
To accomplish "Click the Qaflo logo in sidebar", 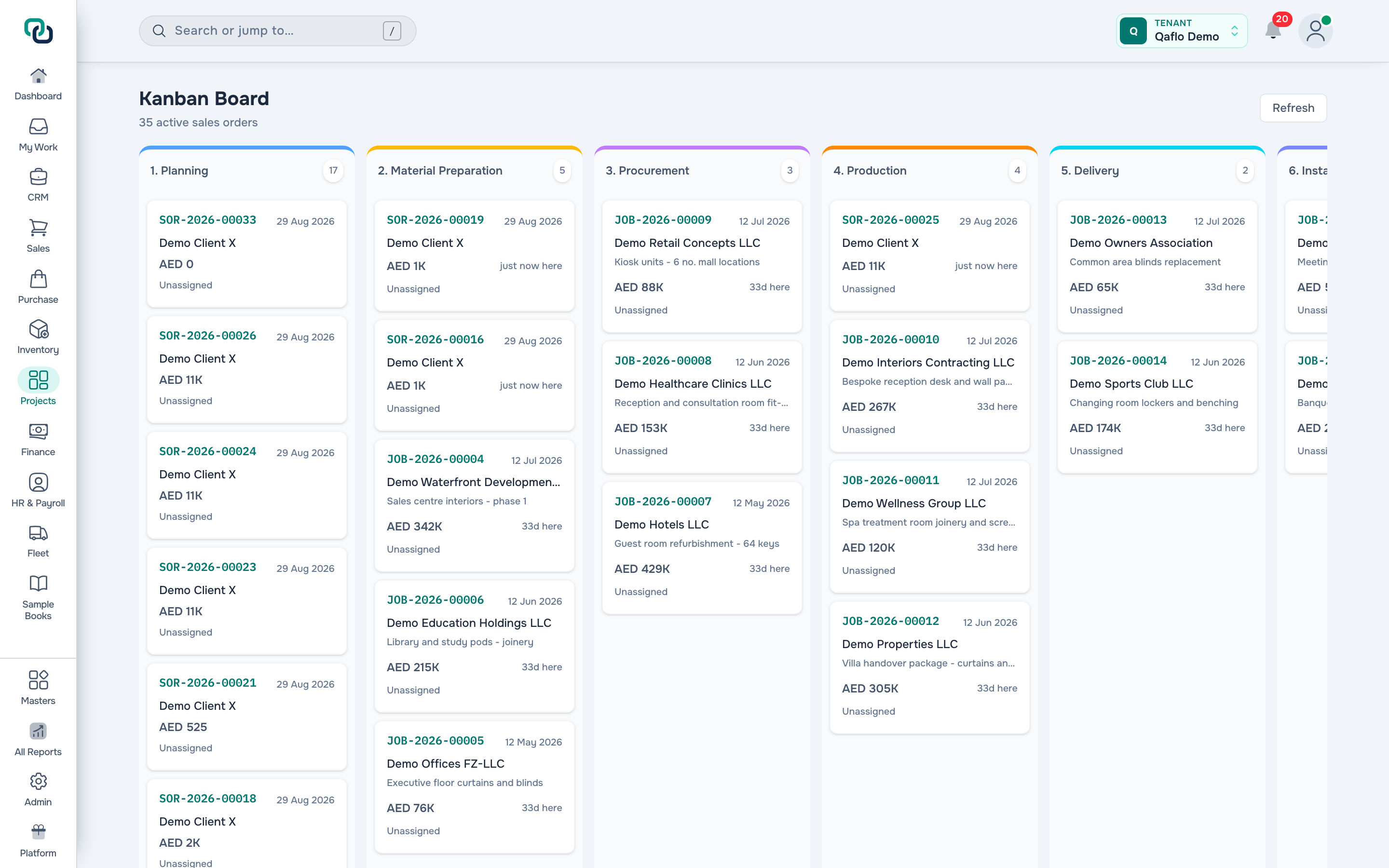I will point(39,31).
